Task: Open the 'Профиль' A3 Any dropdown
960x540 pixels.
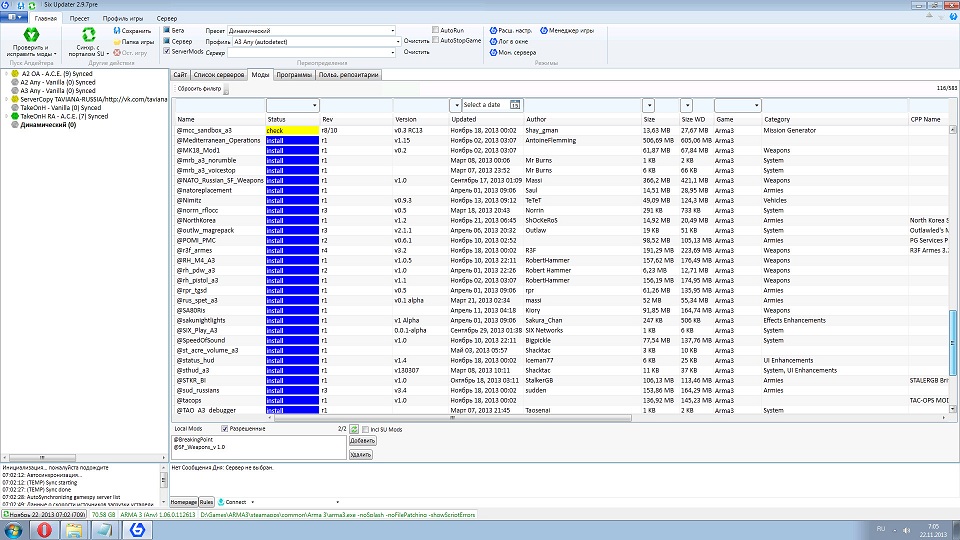Action: pos(395,42)
